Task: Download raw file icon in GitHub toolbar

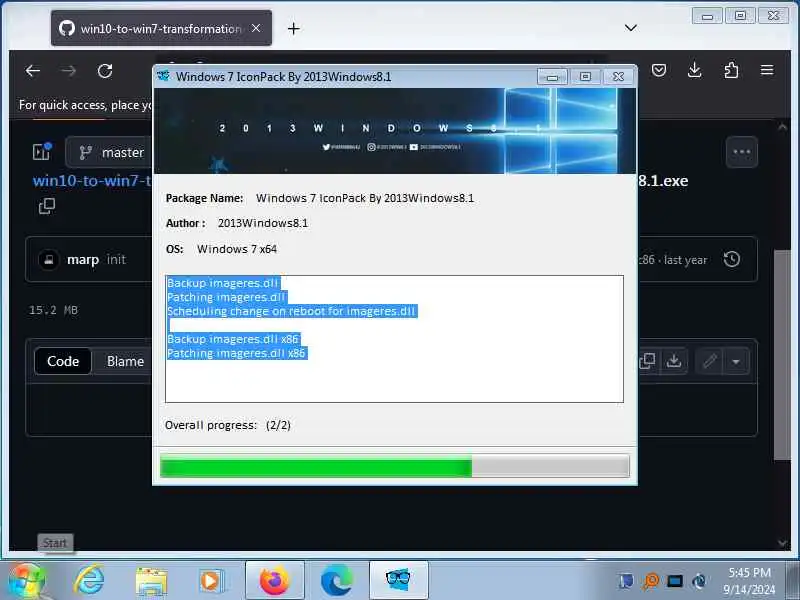Action: tap(674, 361)
